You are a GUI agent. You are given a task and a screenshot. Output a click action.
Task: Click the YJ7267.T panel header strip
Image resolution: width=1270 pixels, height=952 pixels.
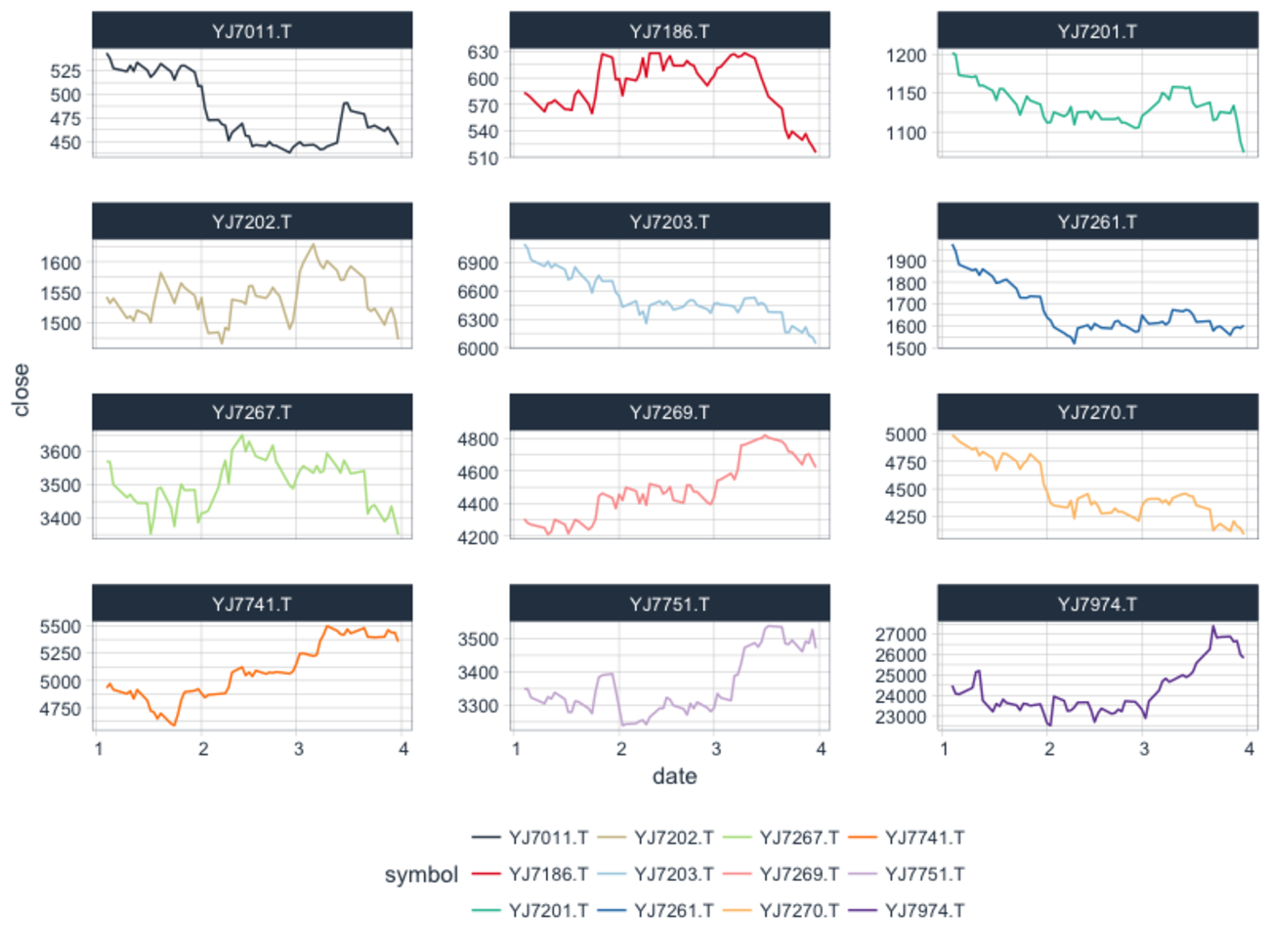click(252, 412)
